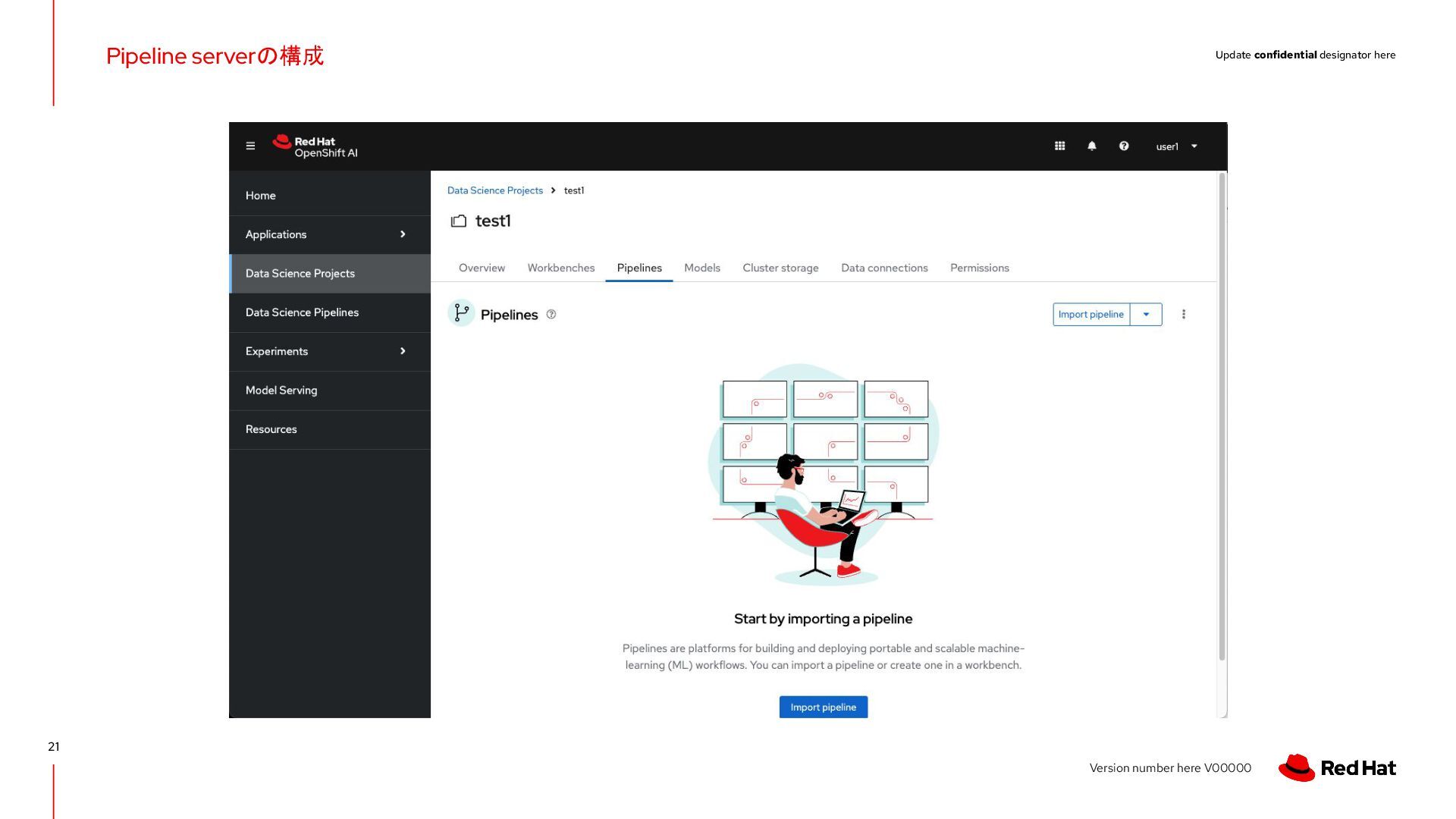Go to Home in the sidebar

pyautogui.click(x=330, y=196)
